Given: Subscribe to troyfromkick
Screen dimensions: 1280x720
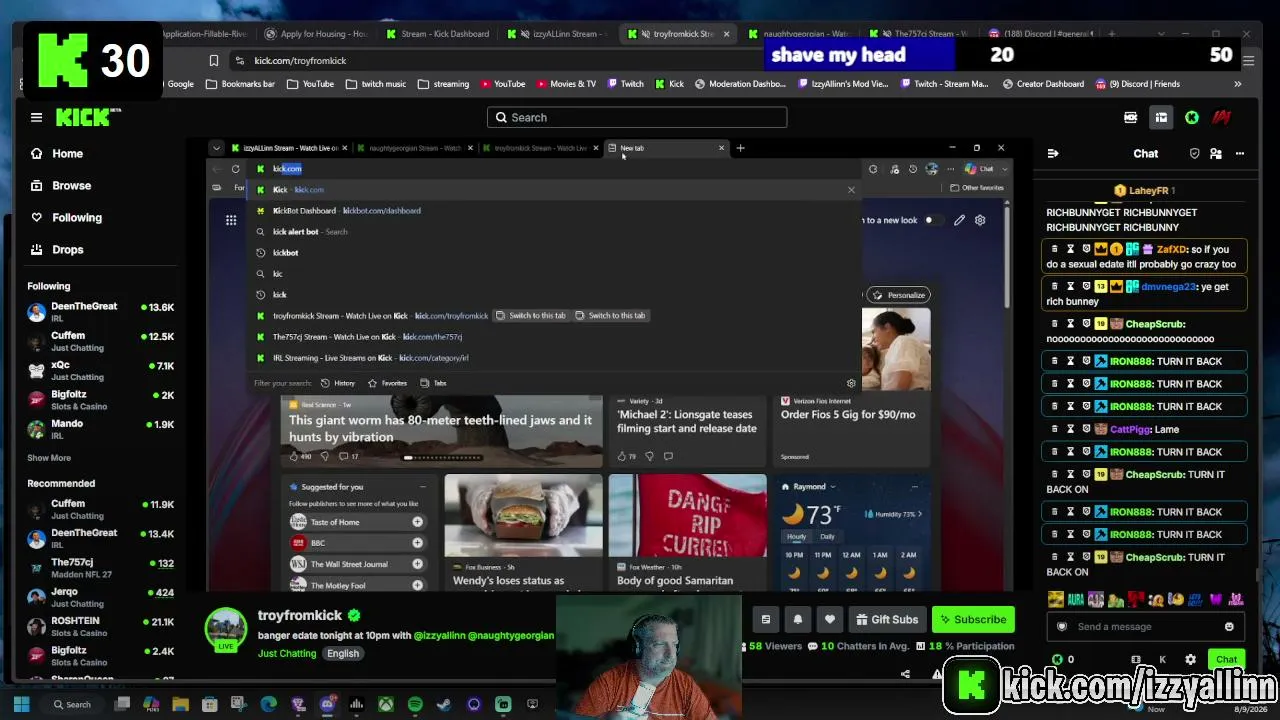Looking at the screenshot, I should pos(973,619).
